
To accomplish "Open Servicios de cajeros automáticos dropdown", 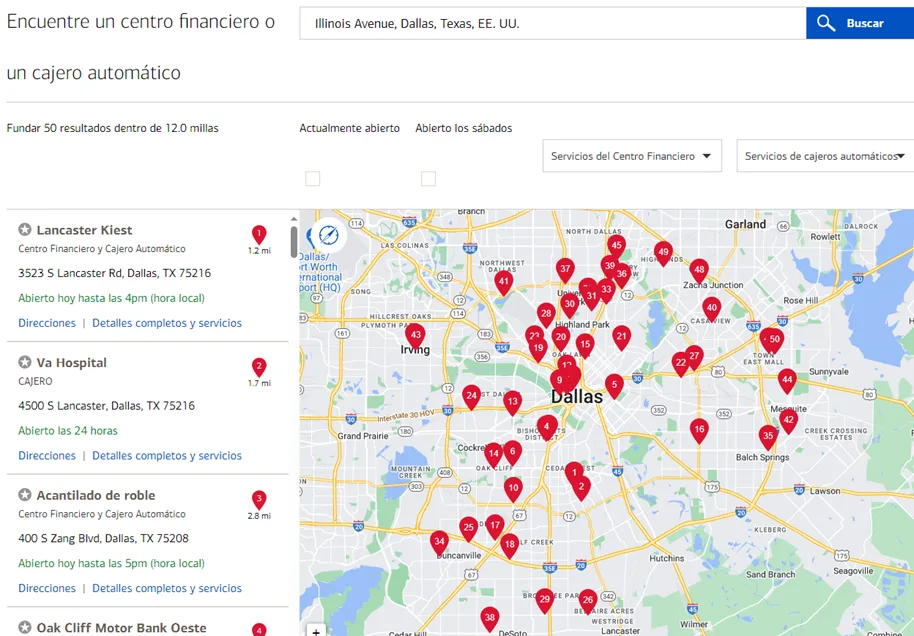I will [x=825, y=156].
